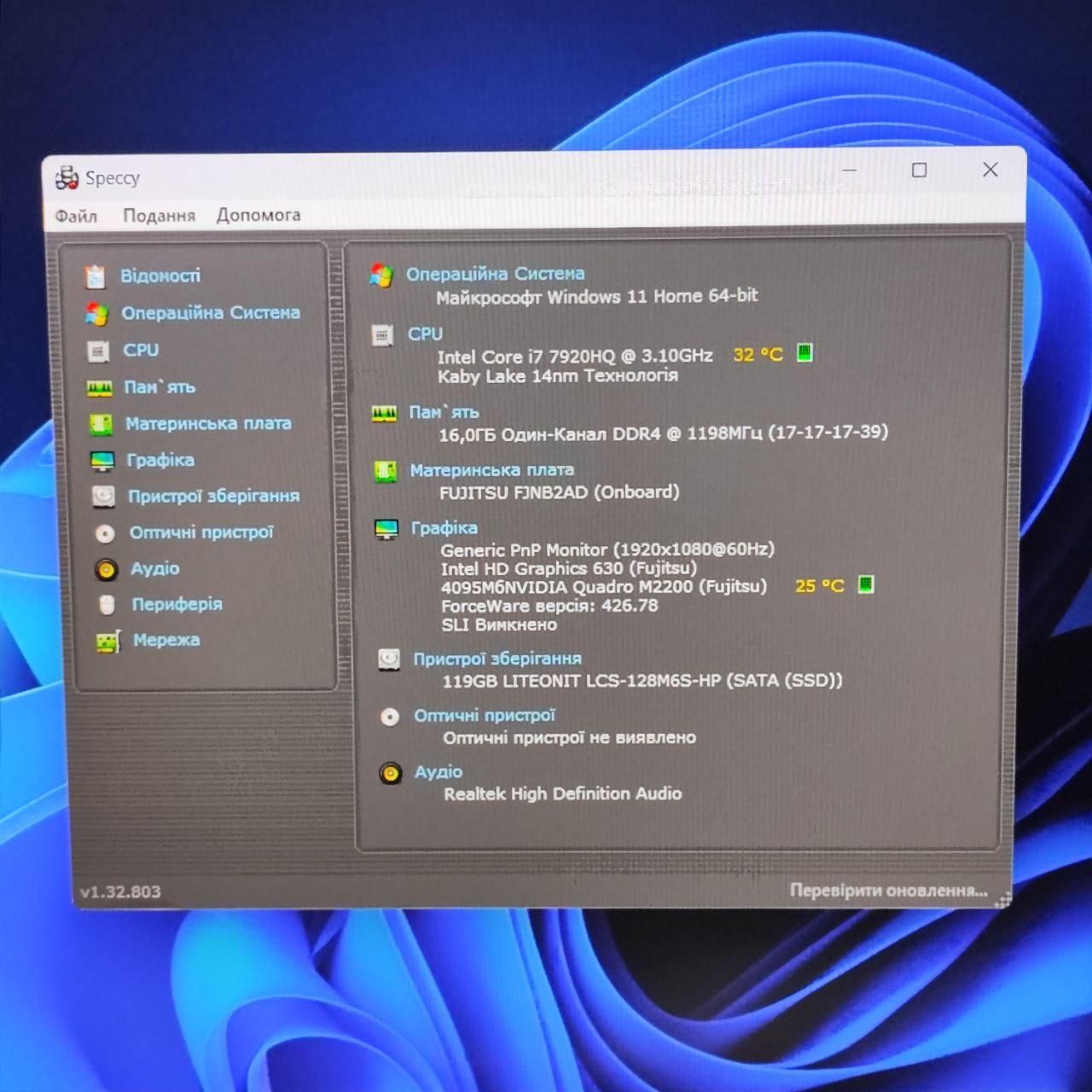This screenshot has width=1092, height=1092.
Task: Click the green CPU temperature indicator icon
Action: coord(804,352)
